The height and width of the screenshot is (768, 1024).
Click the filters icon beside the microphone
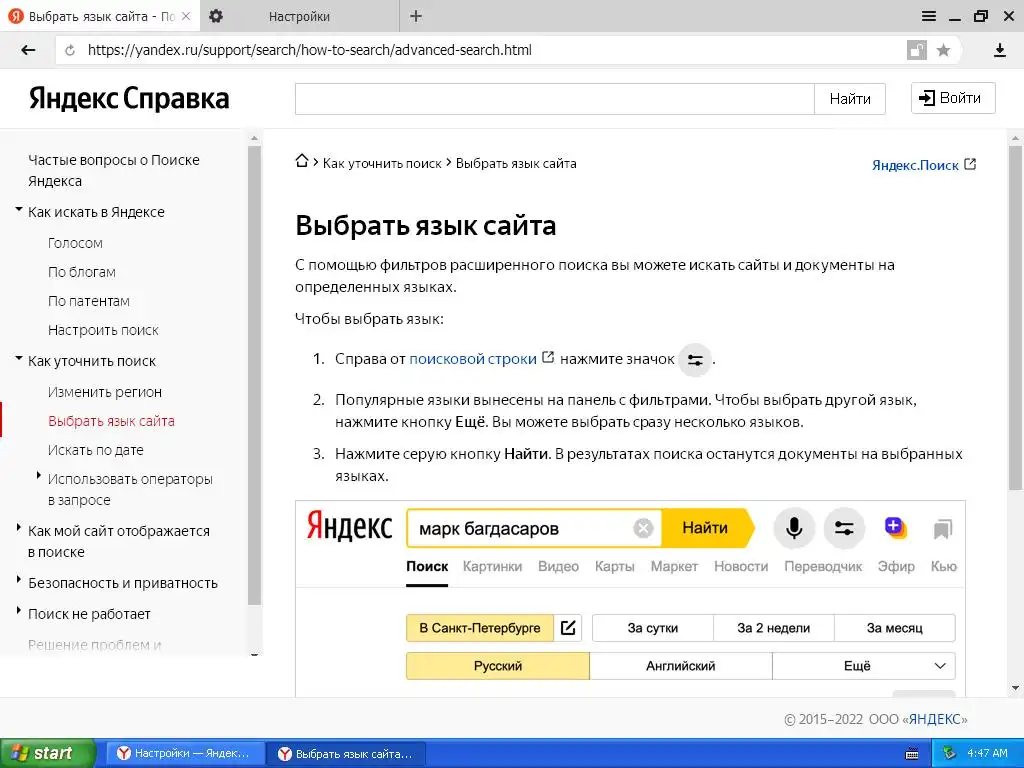click(844, 528)
